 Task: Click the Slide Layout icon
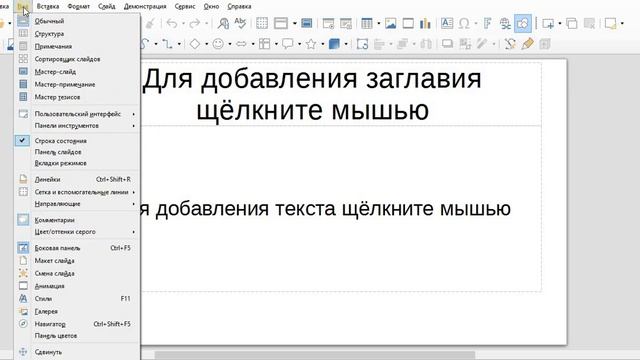coord(611,24)
